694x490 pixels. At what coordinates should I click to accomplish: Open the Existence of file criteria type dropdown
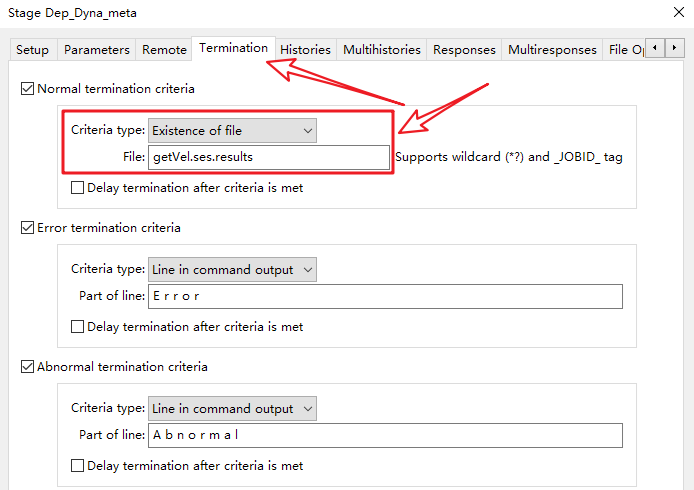[x=232, y=131]
